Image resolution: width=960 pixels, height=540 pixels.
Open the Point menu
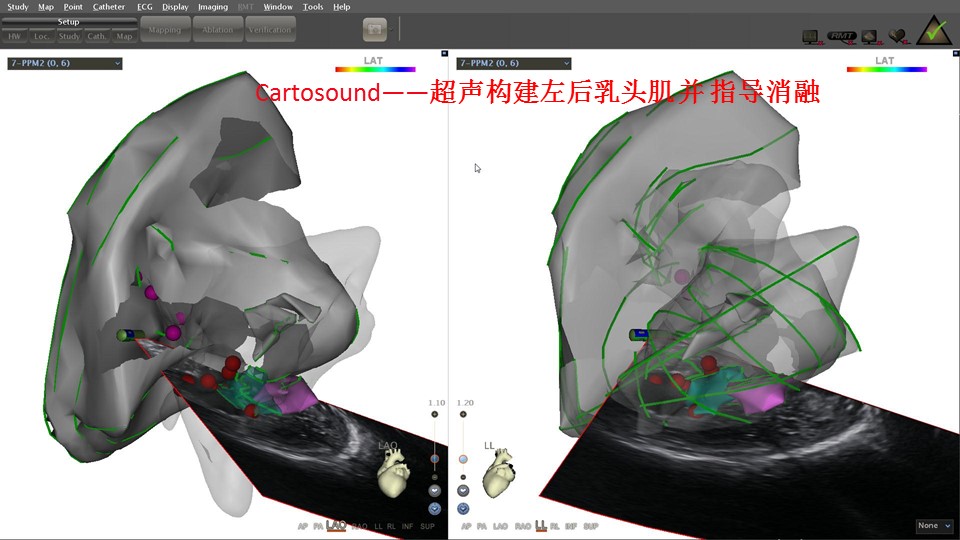(x=73, y=7)
